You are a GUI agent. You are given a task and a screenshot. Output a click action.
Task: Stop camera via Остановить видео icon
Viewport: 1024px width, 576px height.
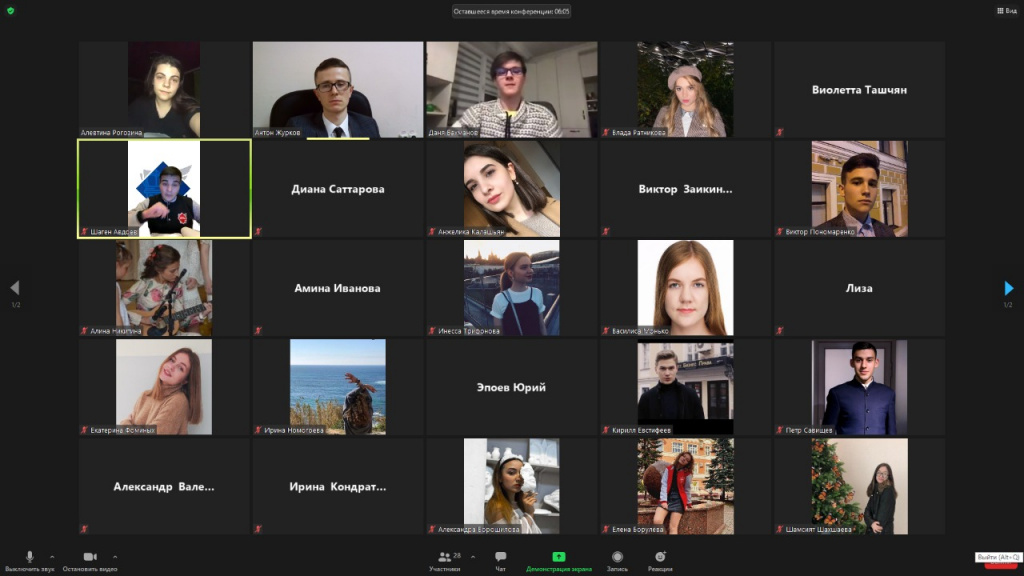pyautogui.click(x=90, y=556)
